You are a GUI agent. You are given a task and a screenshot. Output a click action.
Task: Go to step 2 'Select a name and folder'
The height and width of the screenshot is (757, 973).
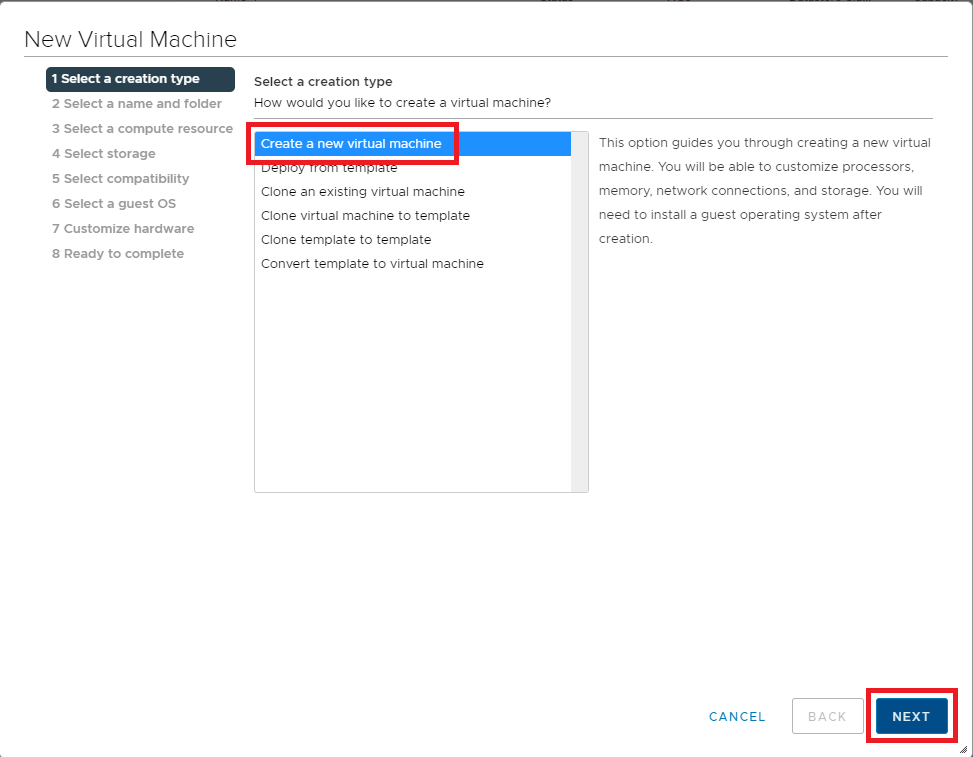(137, 104)
